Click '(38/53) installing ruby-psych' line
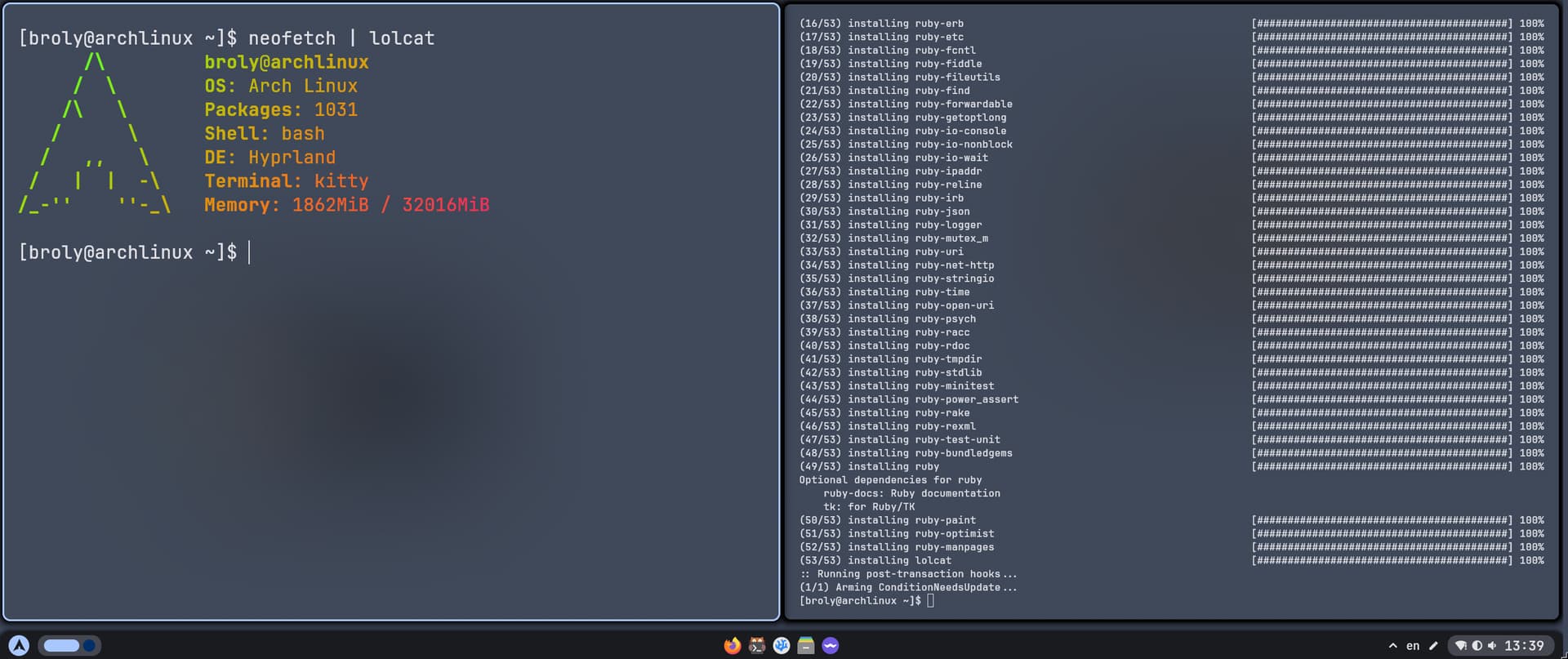Viewport: 1568px width, 659px height. (x=888, y=319)
